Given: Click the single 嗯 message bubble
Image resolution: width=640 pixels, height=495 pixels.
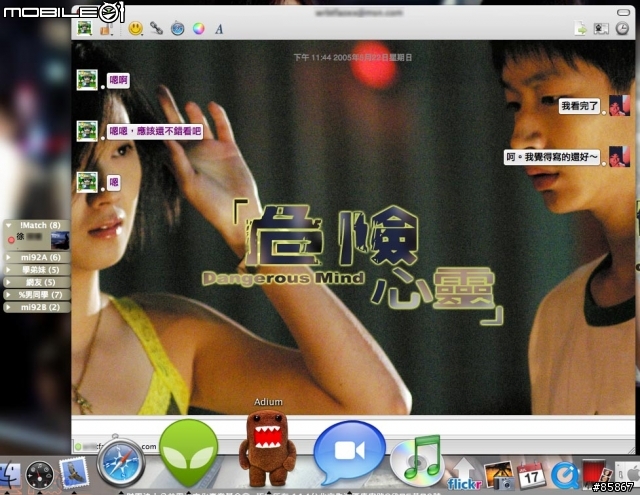Looking at the screenshot, I should [x=114, y=182].
